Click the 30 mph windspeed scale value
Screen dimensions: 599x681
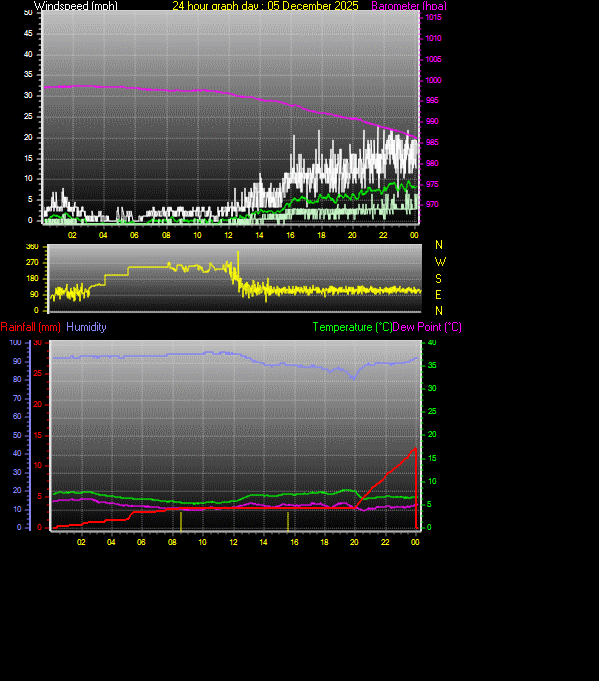28,95
